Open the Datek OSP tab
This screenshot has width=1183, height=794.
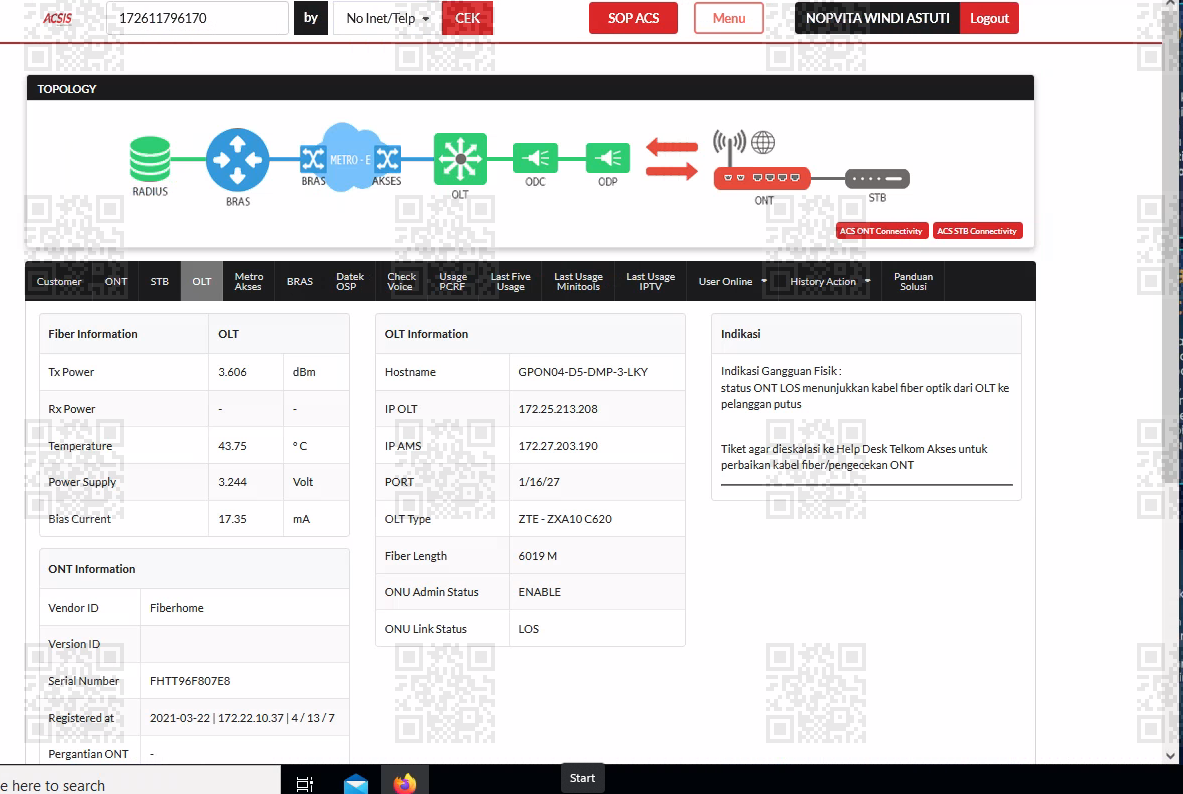coord(349,282)
